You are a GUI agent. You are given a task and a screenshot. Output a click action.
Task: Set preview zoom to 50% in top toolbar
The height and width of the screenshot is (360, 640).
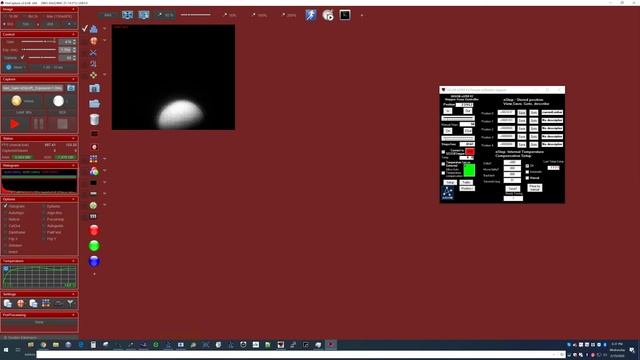(230, 15)
